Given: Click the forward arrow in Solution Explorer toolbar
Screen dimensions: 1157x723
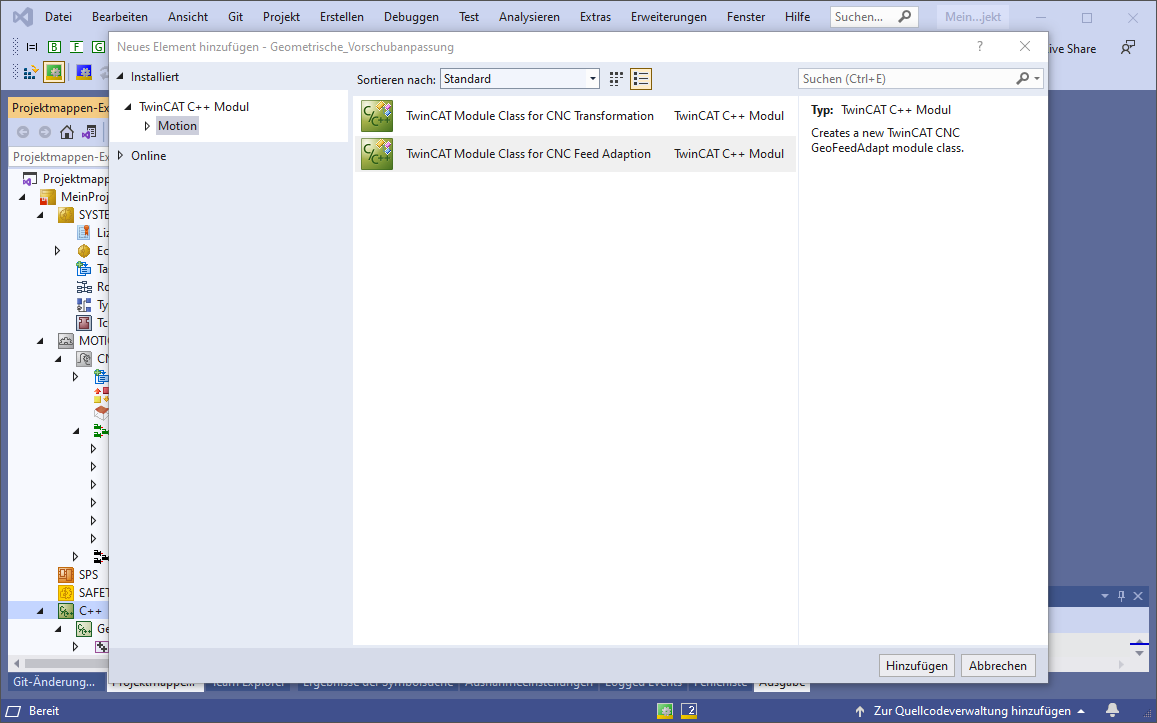Looking at the screenshot, I should click(45, 132).
